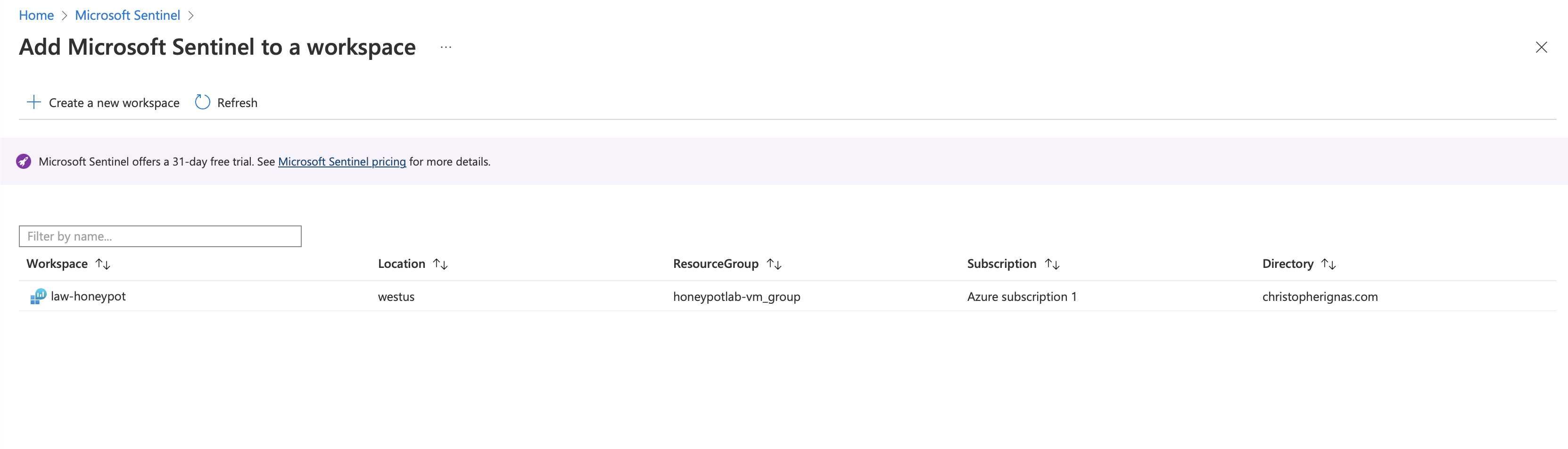Click the Location column header
The height and width of the screenshot is (449, 1568).
pyautogui.click(x=402, y=264)
